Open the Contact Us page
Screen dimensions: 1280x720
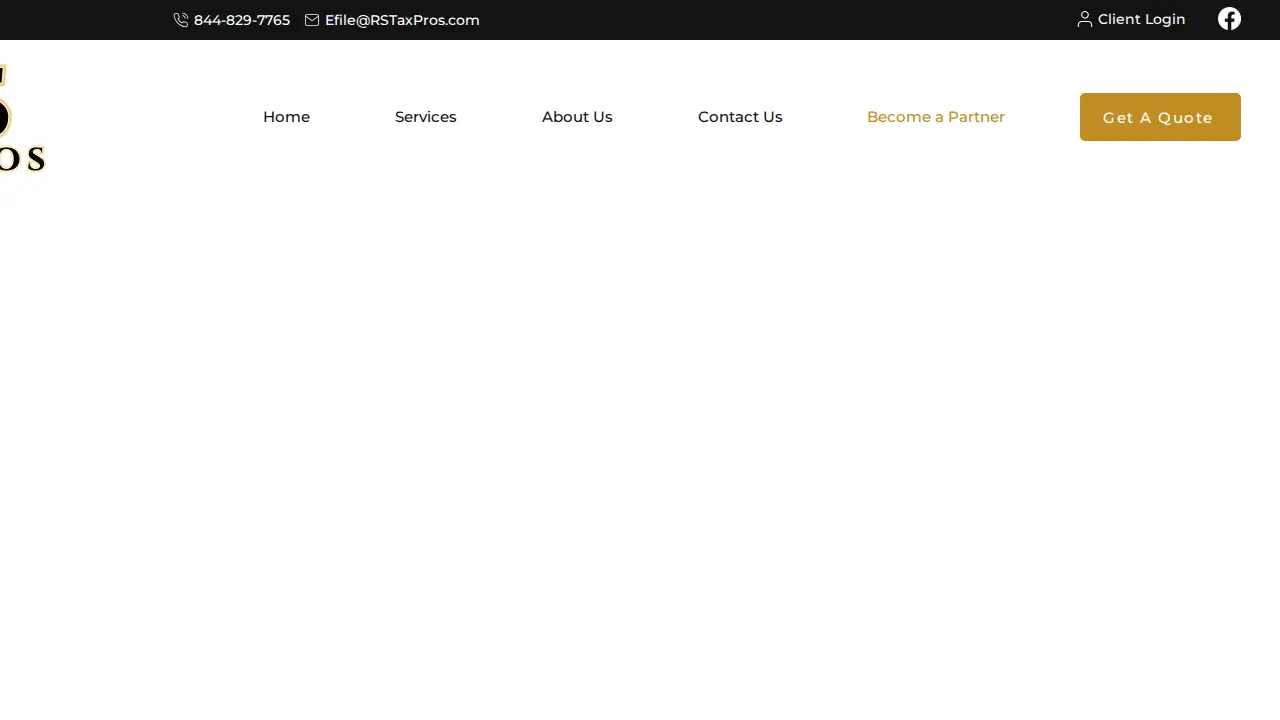point(740,117)
